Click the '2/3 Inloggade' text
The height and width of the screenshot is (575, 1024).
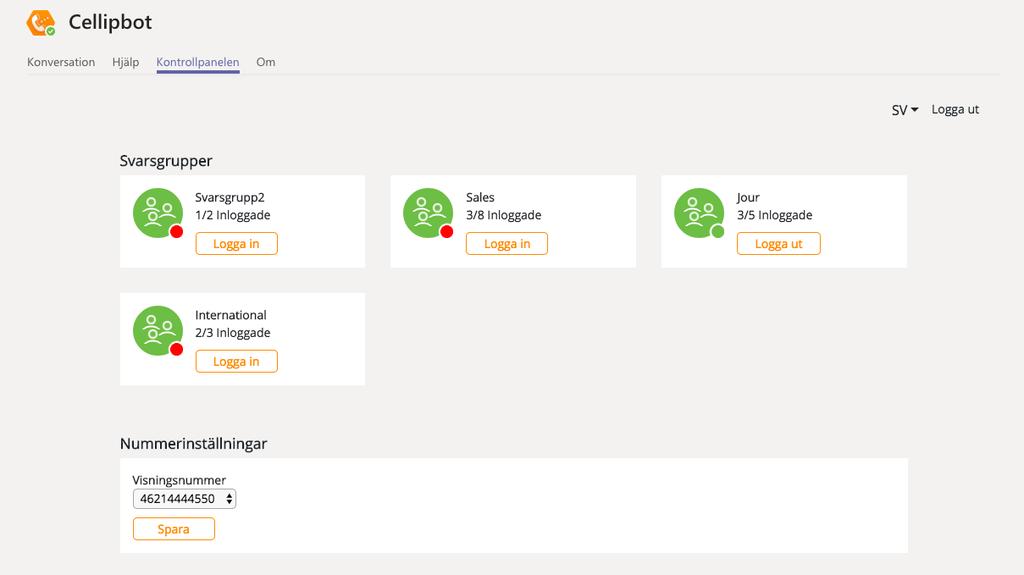coord(232,333)
